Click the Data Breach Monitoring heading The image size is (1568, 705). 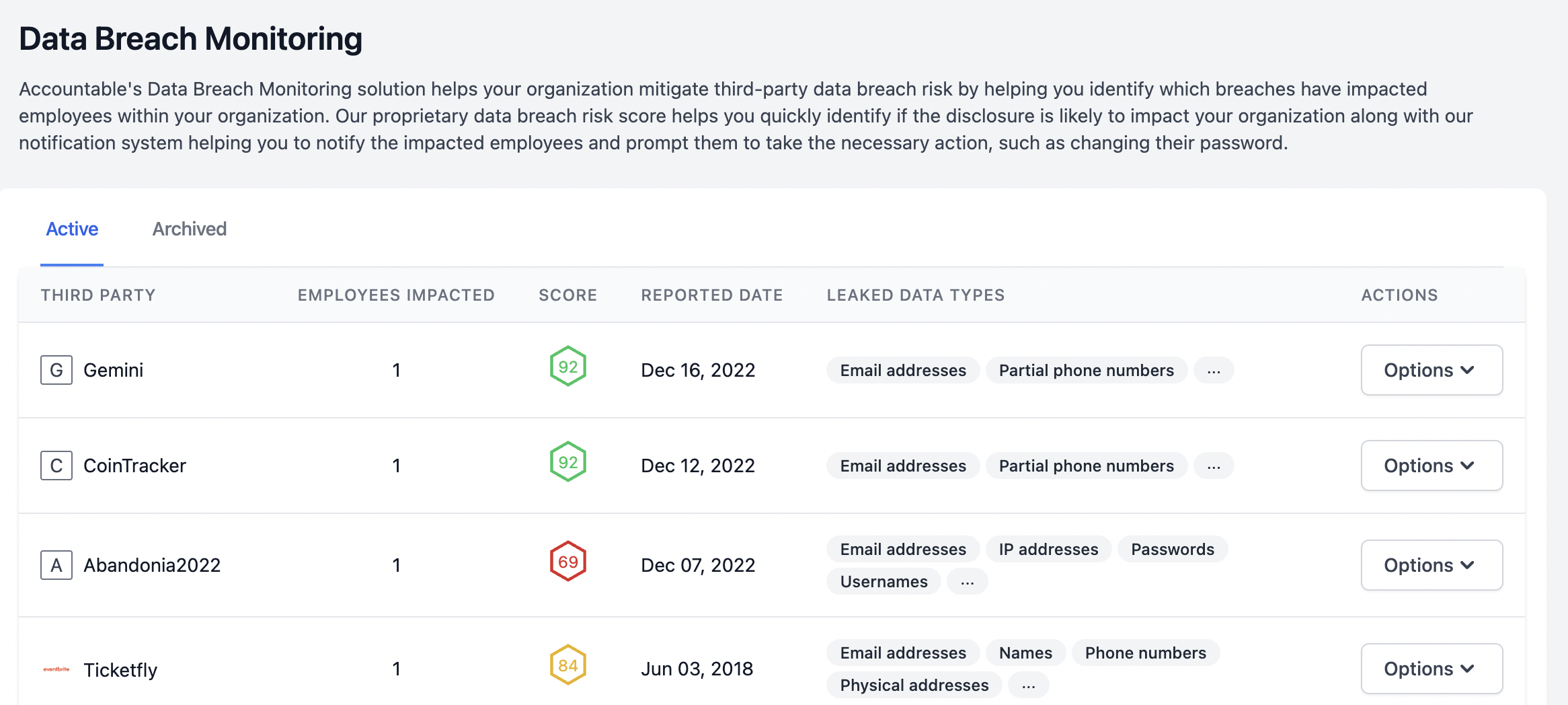tap(190, 39)
